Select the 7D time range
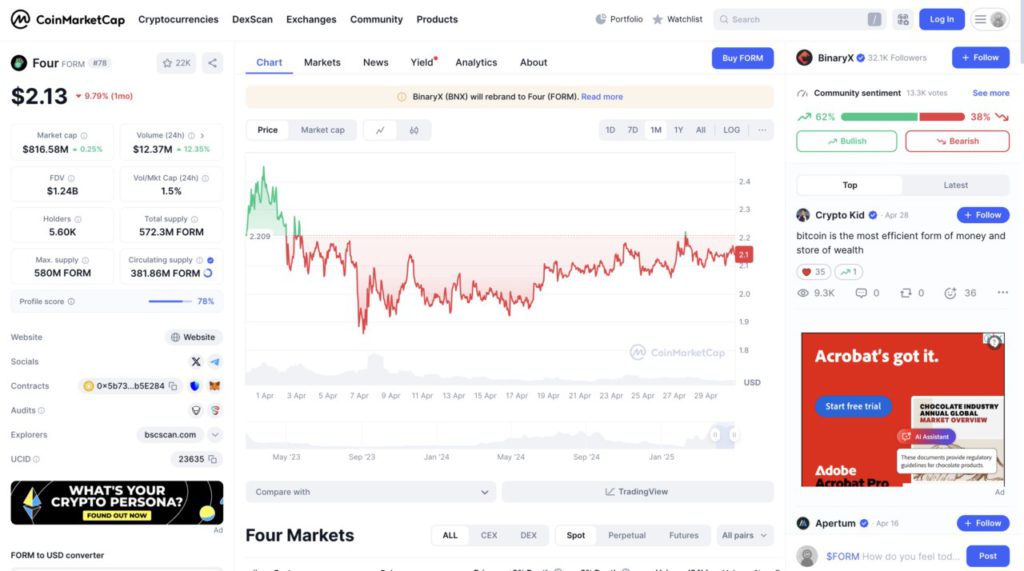 click(632, 130)
